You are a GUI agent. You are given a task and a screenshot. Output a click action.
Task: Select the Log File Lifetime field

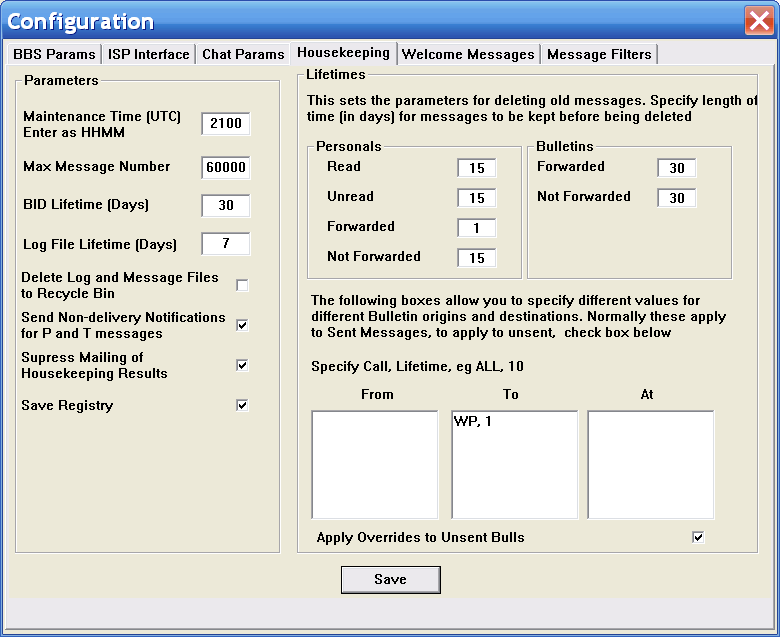tap(225, 244)
